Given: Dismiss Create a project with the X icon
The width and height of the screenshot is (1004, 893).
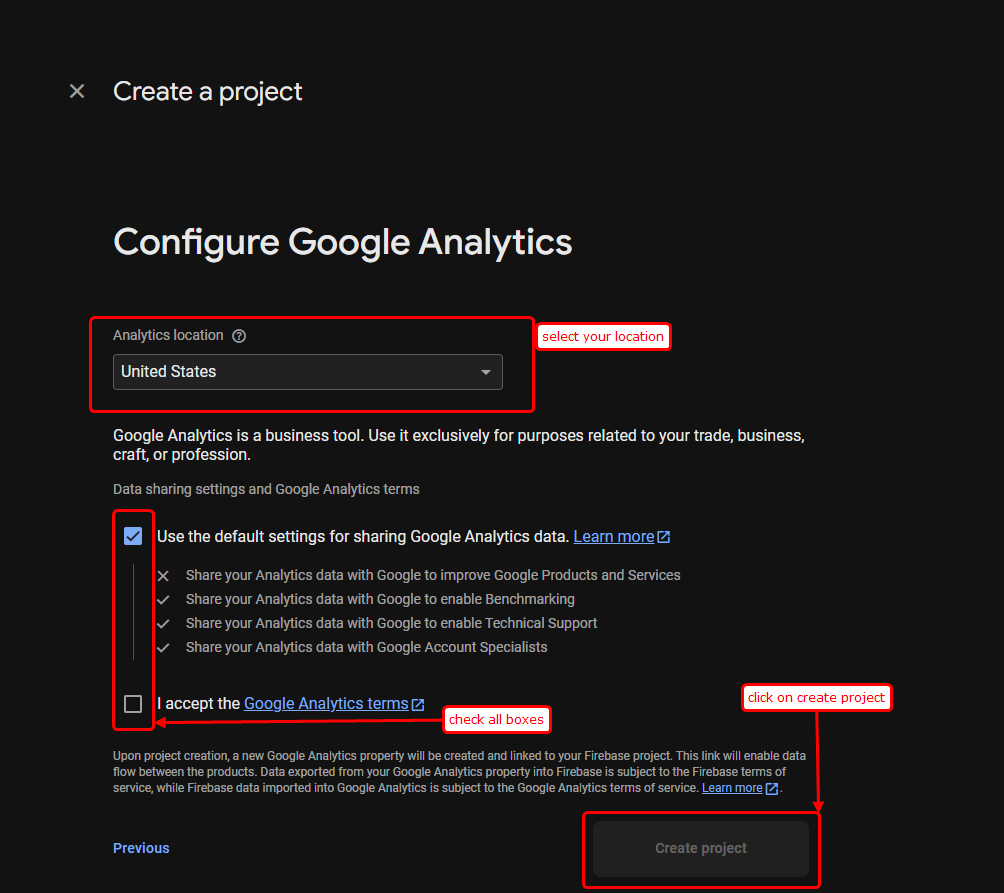Looking at the screenshot, I should point(77,91).
